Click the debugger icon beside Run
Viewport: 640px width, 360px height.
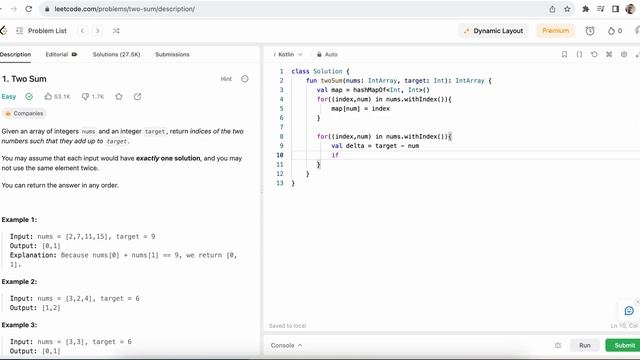pos(558,345)
